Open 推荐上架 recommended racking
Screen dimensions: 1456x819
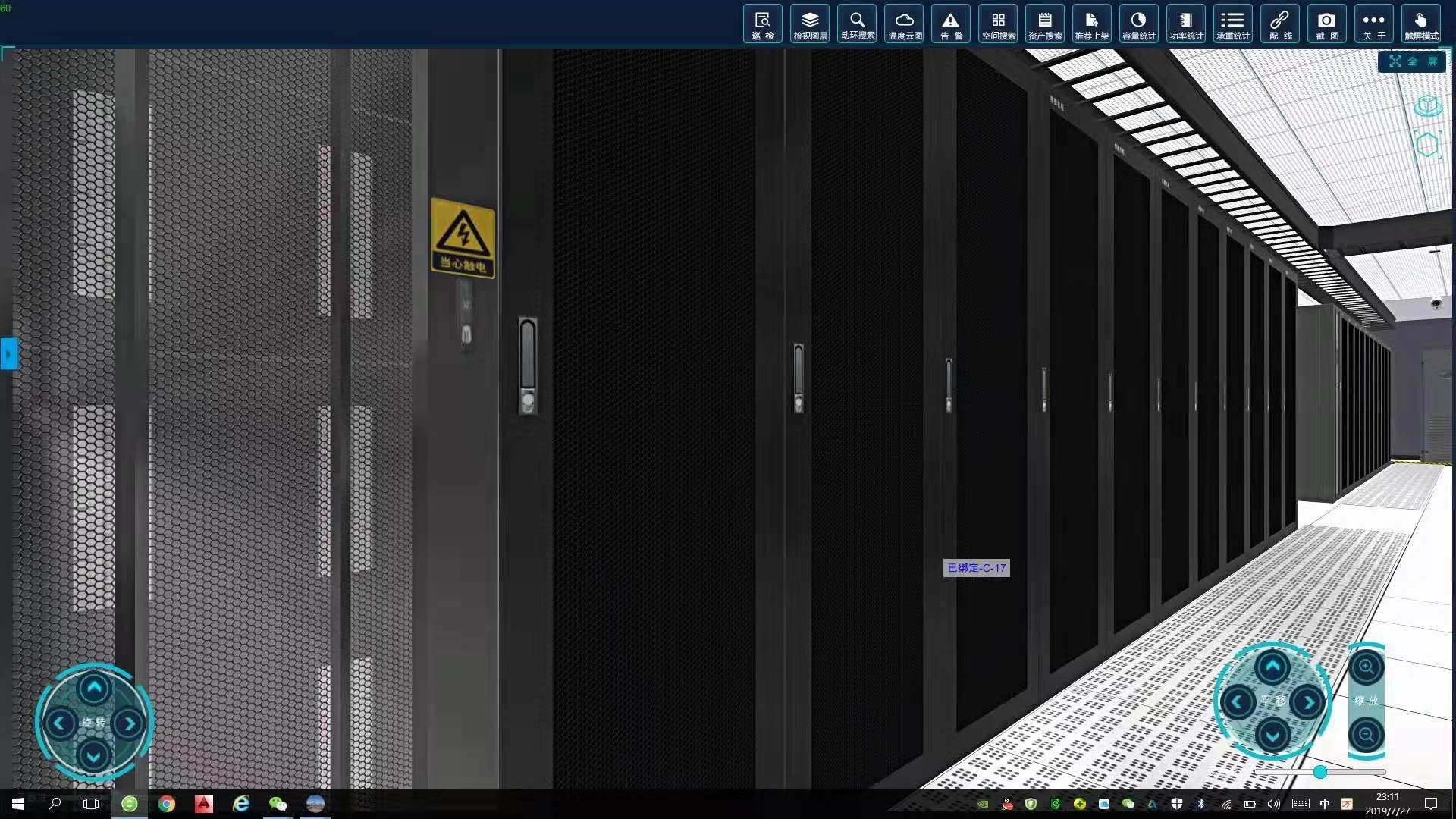pyautogui.click(x=1092, y=24)
